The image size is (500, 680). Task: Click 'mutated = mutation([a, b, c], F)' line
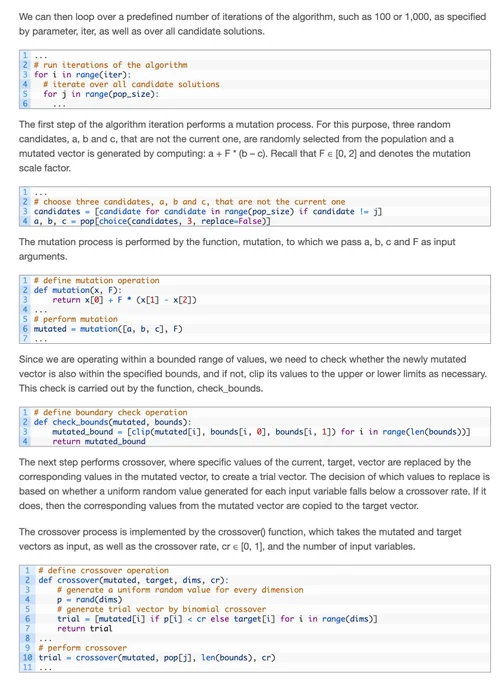108,329
